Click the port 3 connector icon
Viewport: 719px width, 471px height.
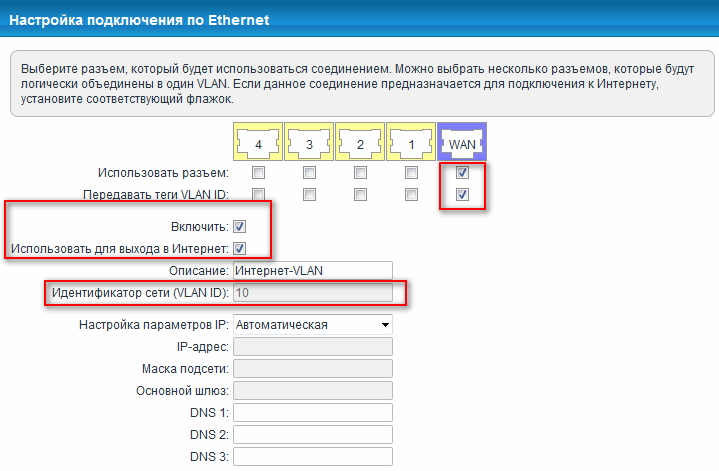tap(308, 144)
